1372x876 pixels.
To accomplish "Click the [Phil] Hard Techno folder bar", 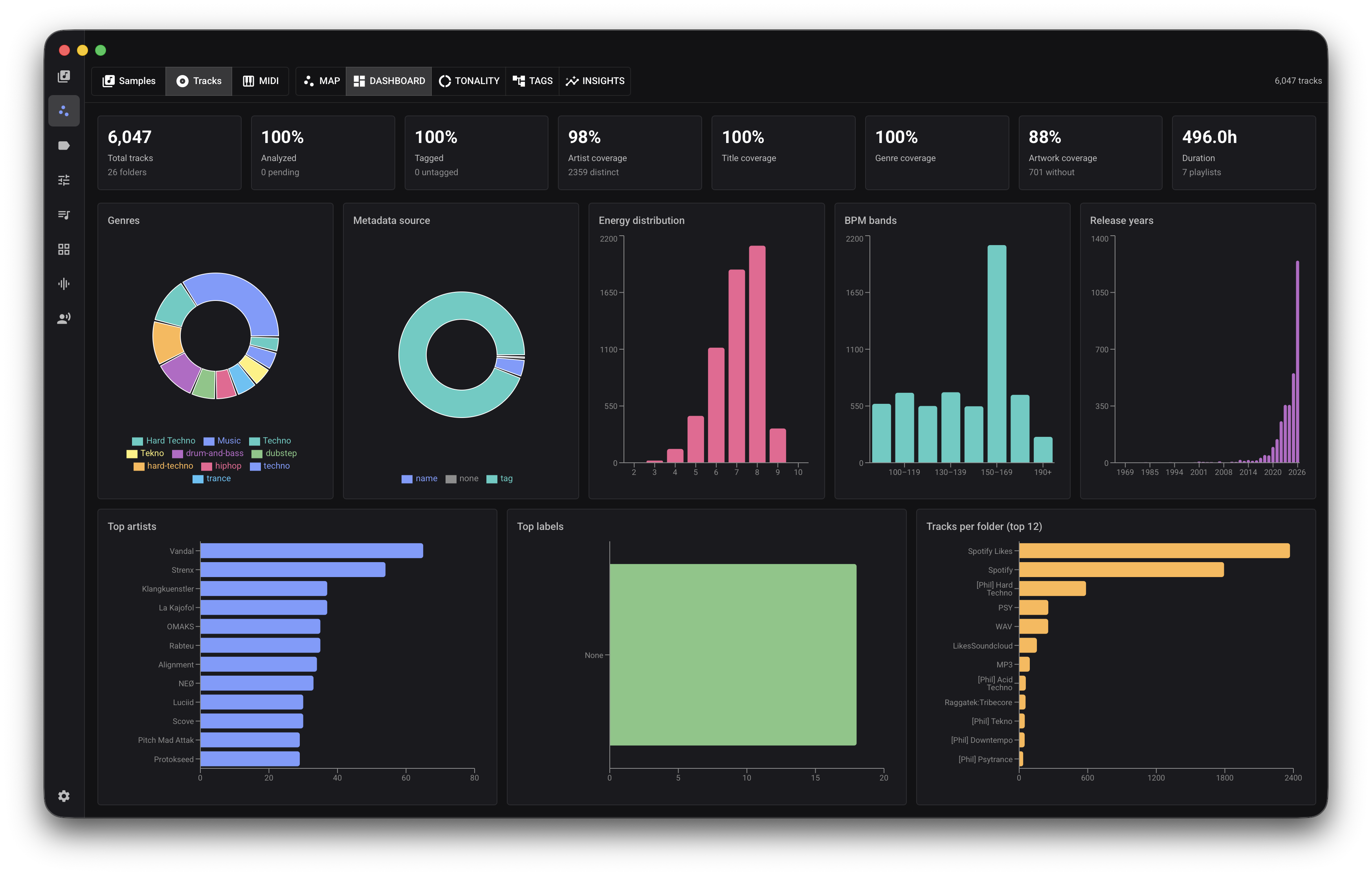I will pyautogui.click(x=1052, y=588).
